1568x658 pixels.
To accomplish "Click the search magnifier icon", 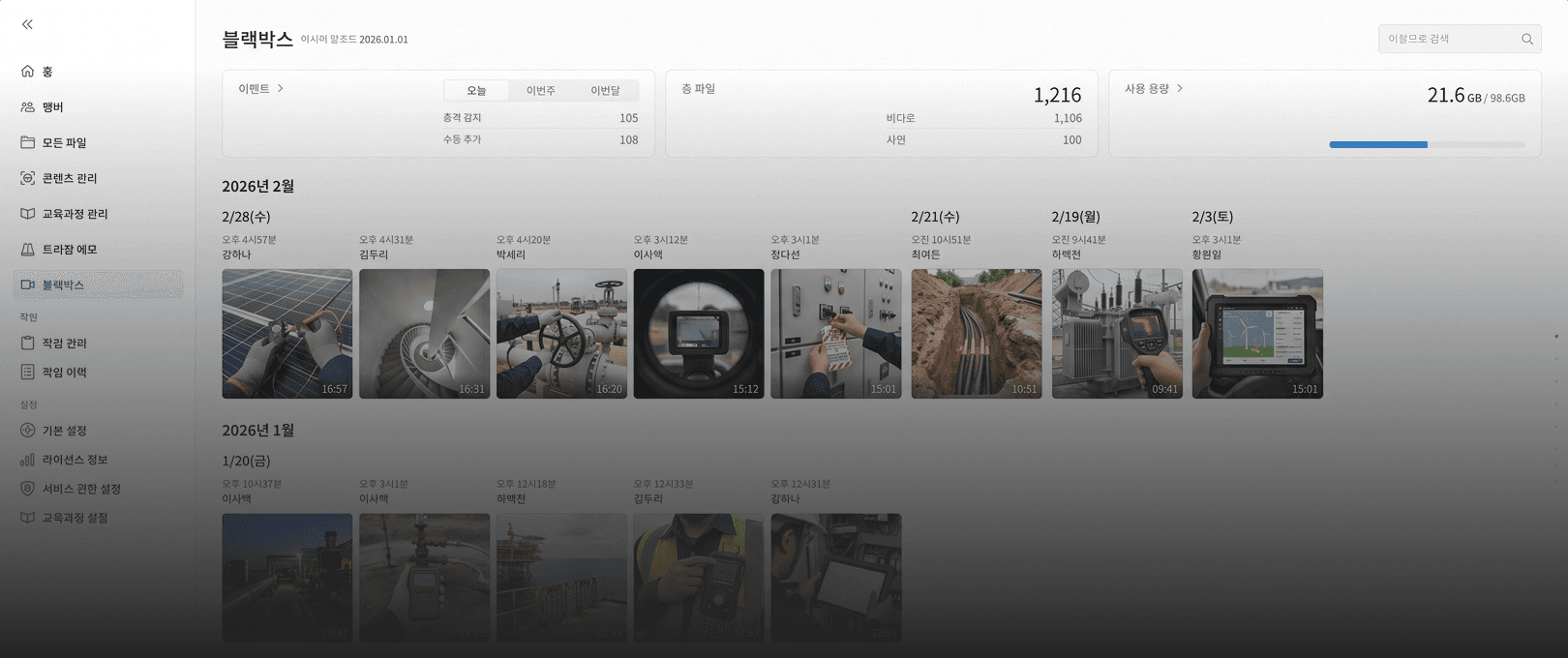I will (x=1526, y=39).
